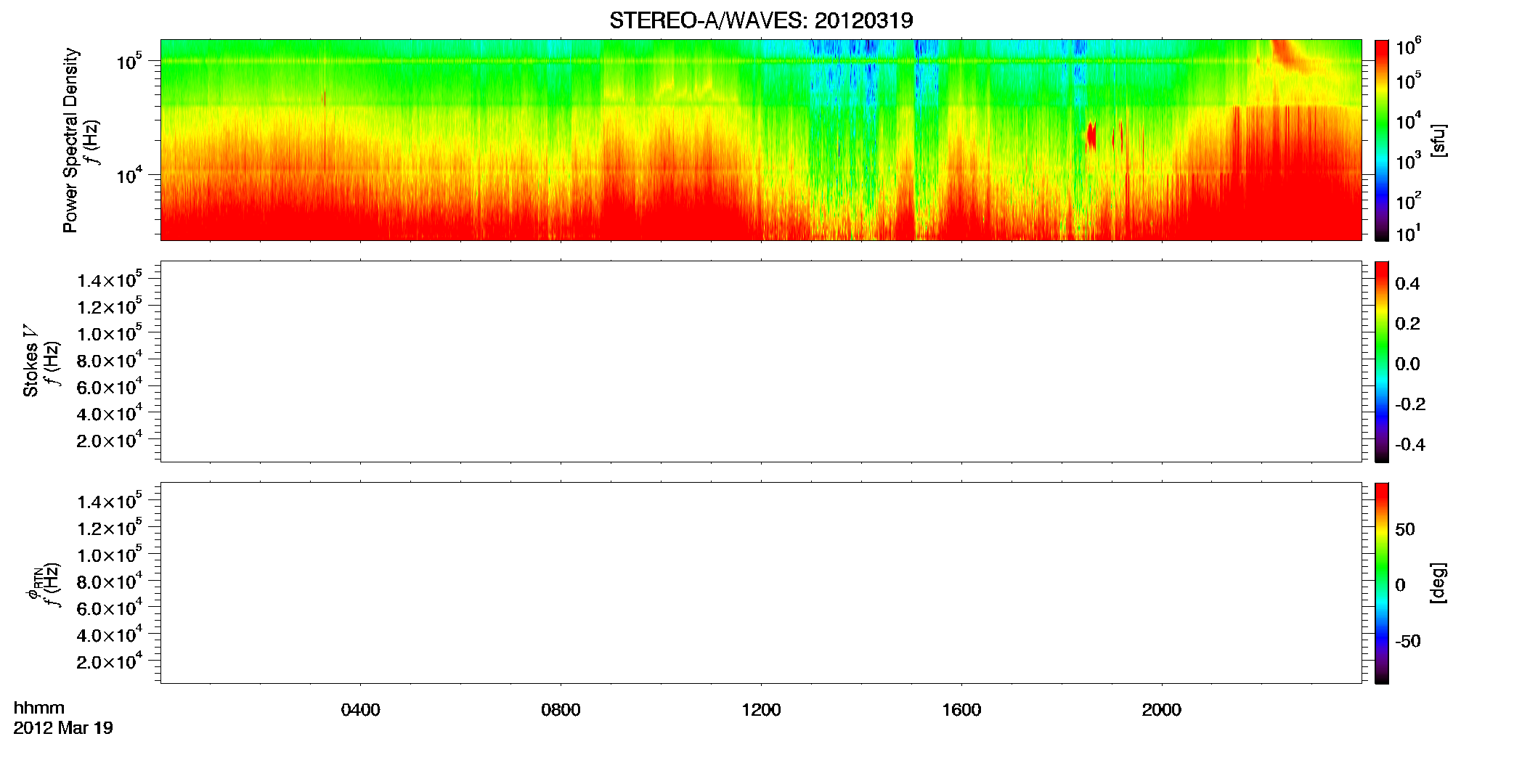Click the phi RTN angle colorbar
1522x784 pixels.
tap(1382, 583)
